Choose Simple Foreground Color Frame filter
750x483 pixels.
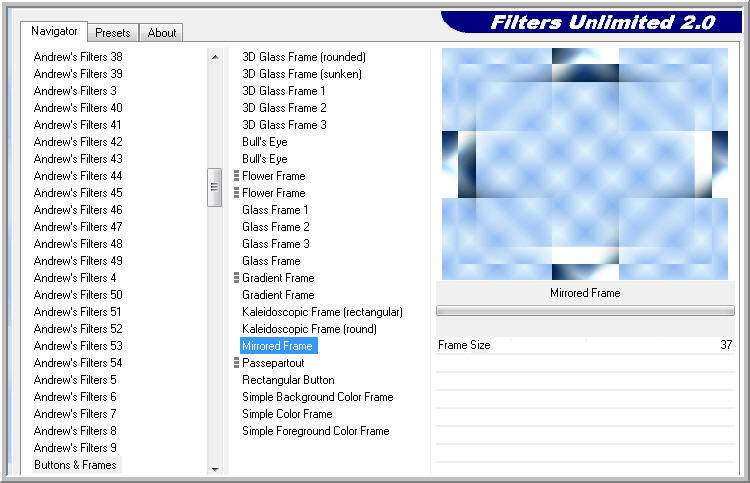pyautogui.click(x=316, y=430)
